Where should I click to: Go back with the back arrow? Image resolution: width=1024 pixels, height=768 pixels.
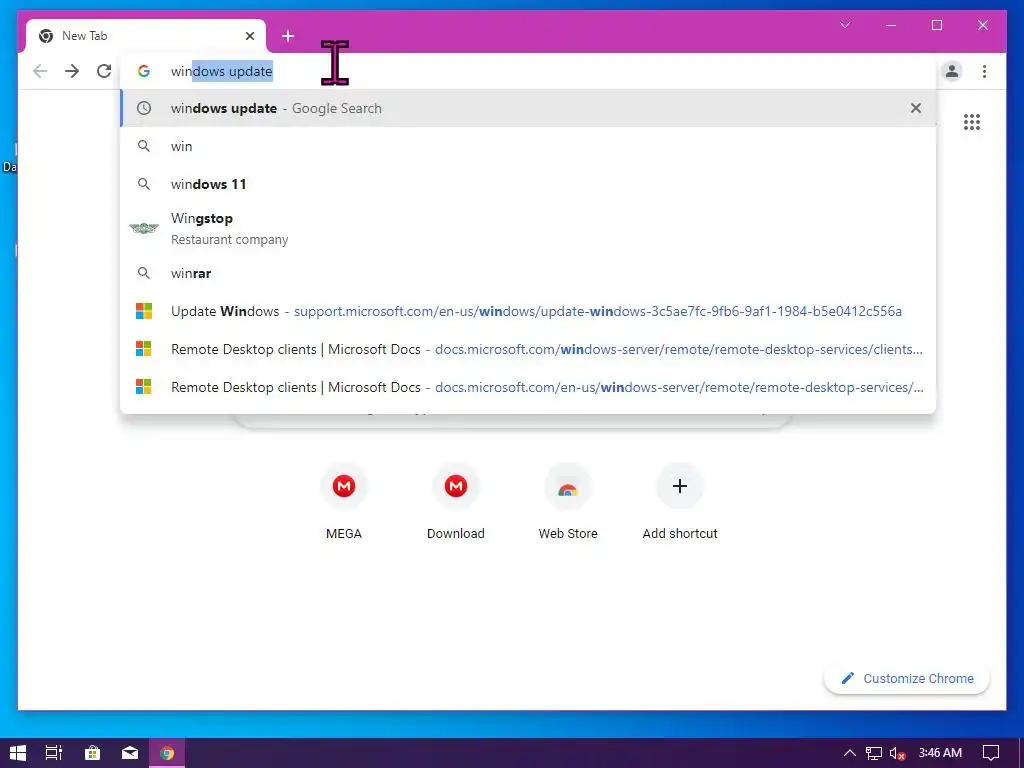tap(40, 71)
